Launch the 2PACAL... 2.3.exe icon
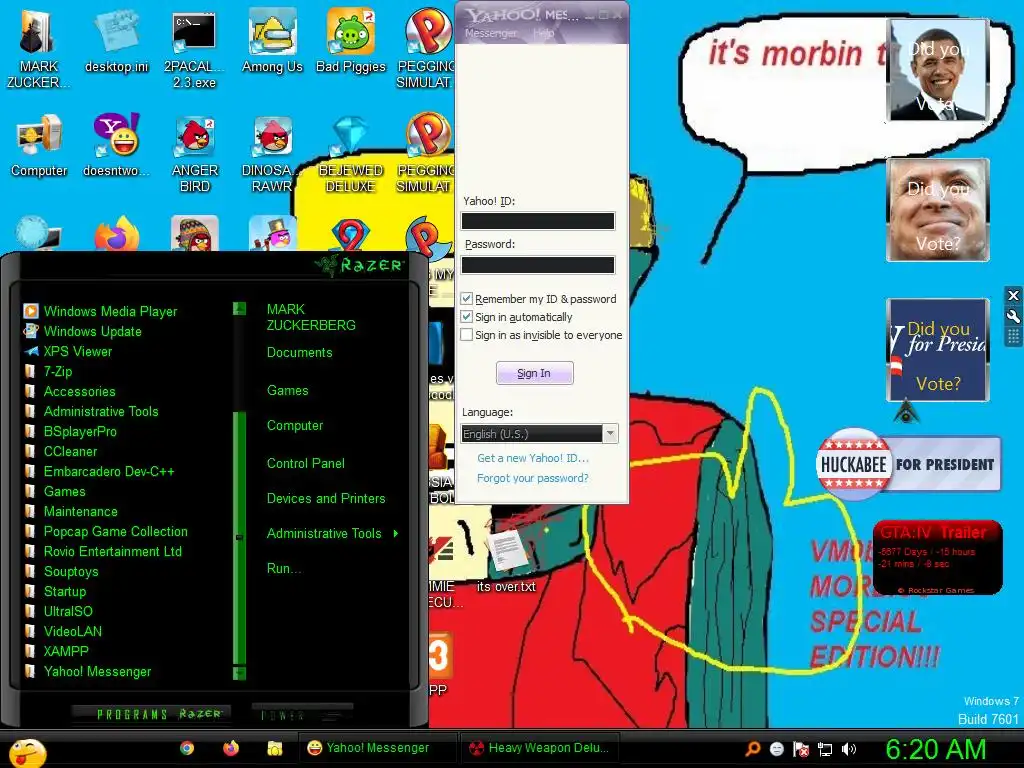1024x768 pixels. pos(194,49)
